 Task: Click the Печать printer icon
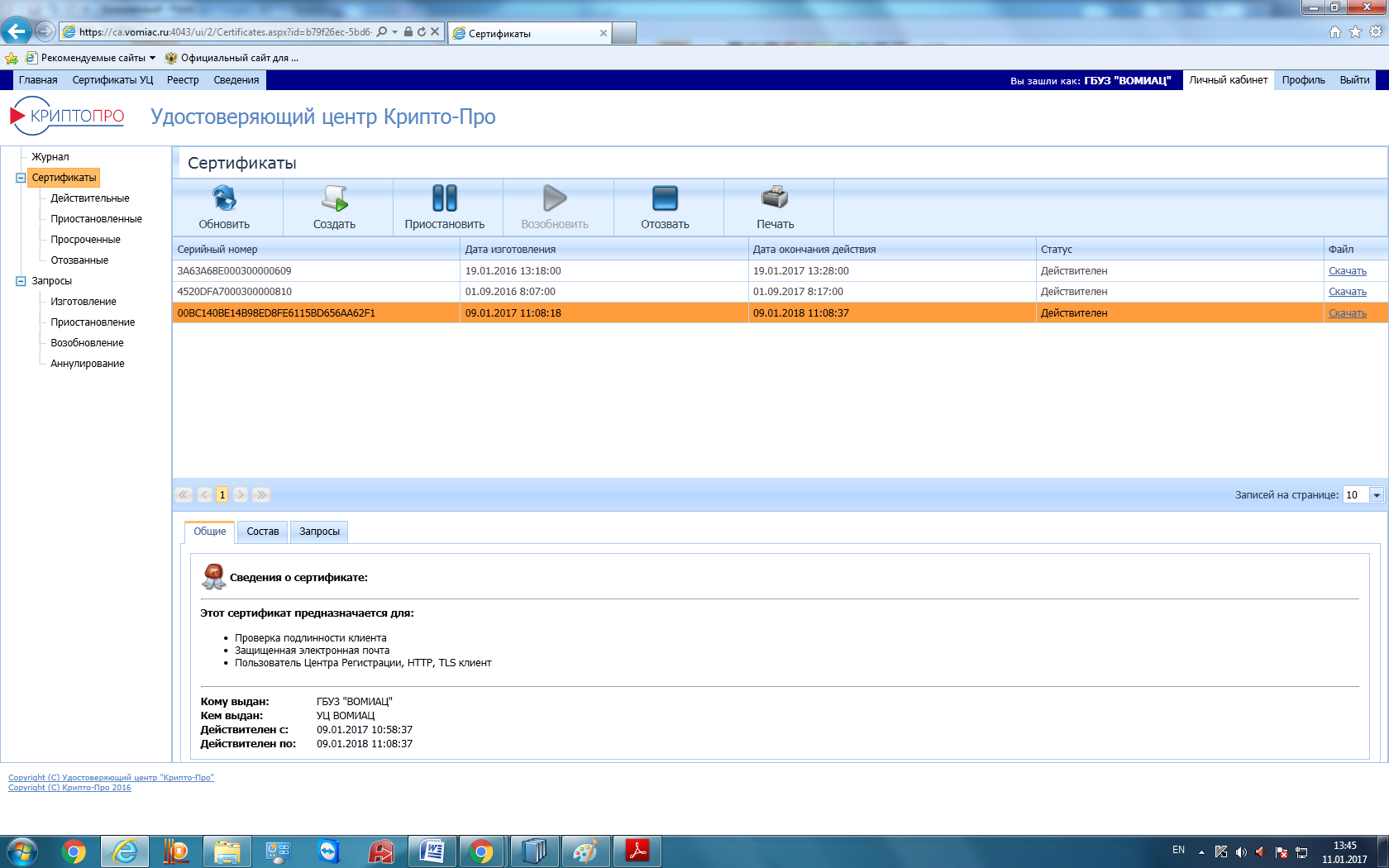pyautogui.click(x=775, y=198)
